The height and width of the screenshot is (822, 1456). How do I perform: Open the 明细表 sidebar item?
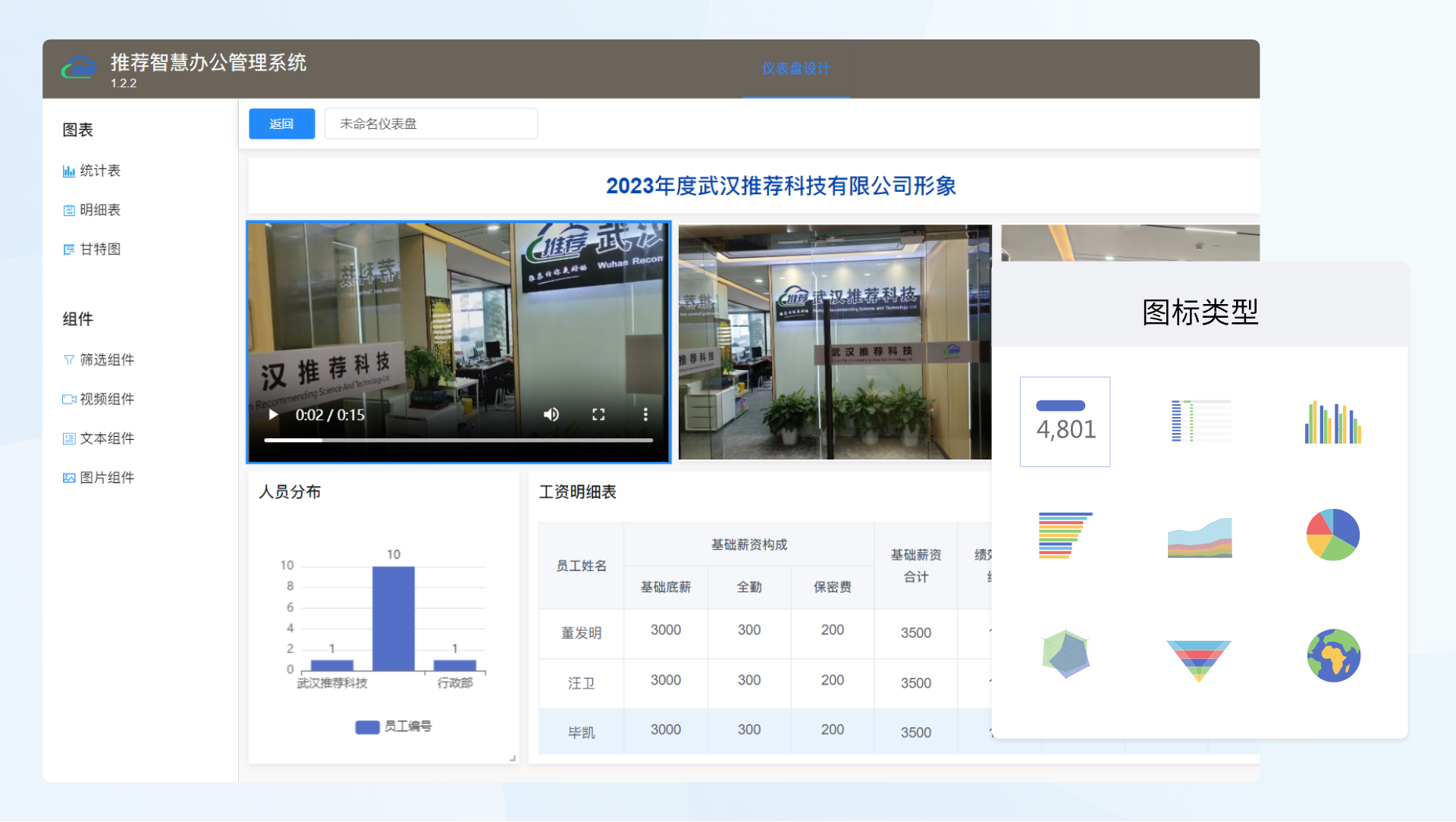click(100, 211)
